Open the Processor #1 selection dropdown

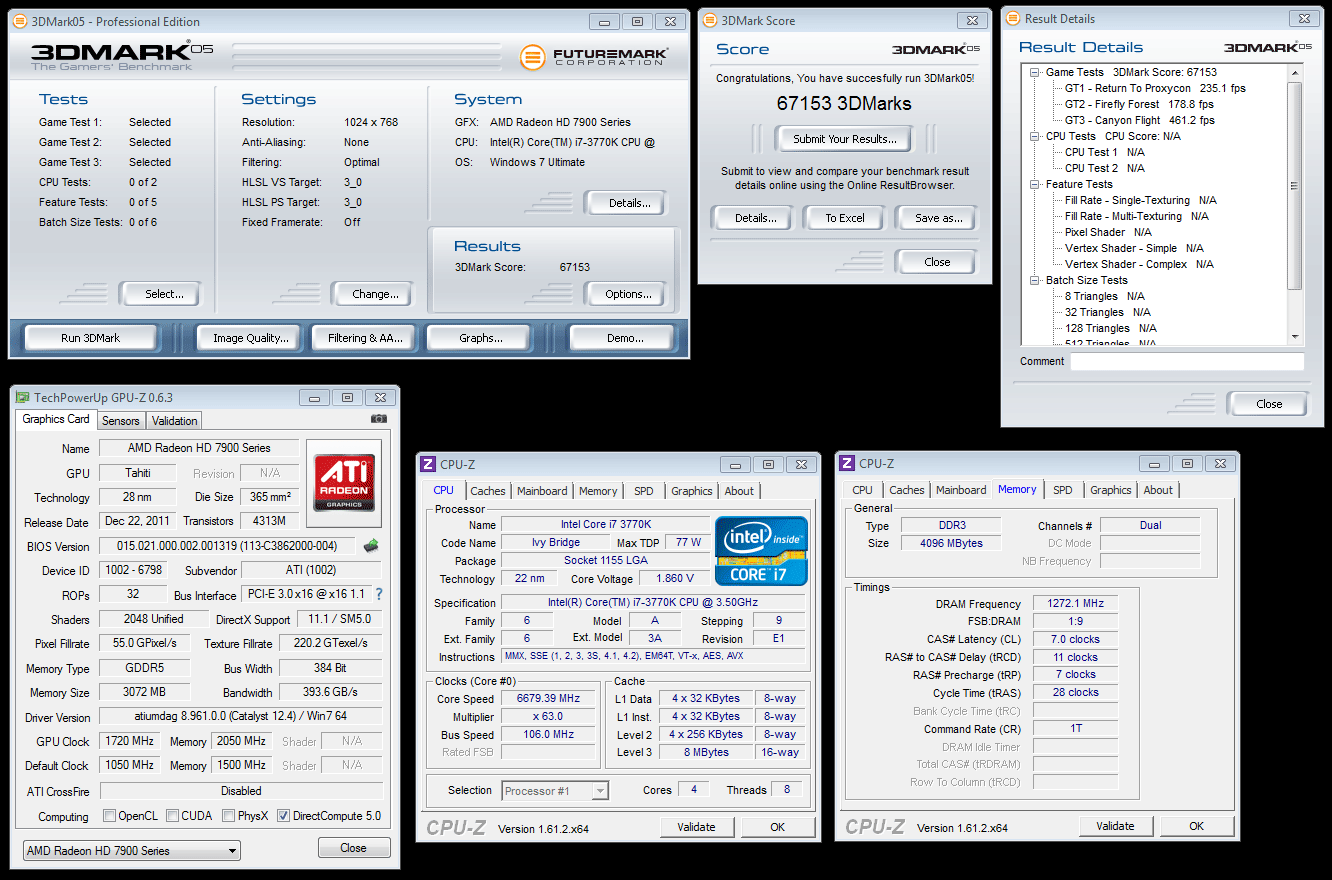555,791
